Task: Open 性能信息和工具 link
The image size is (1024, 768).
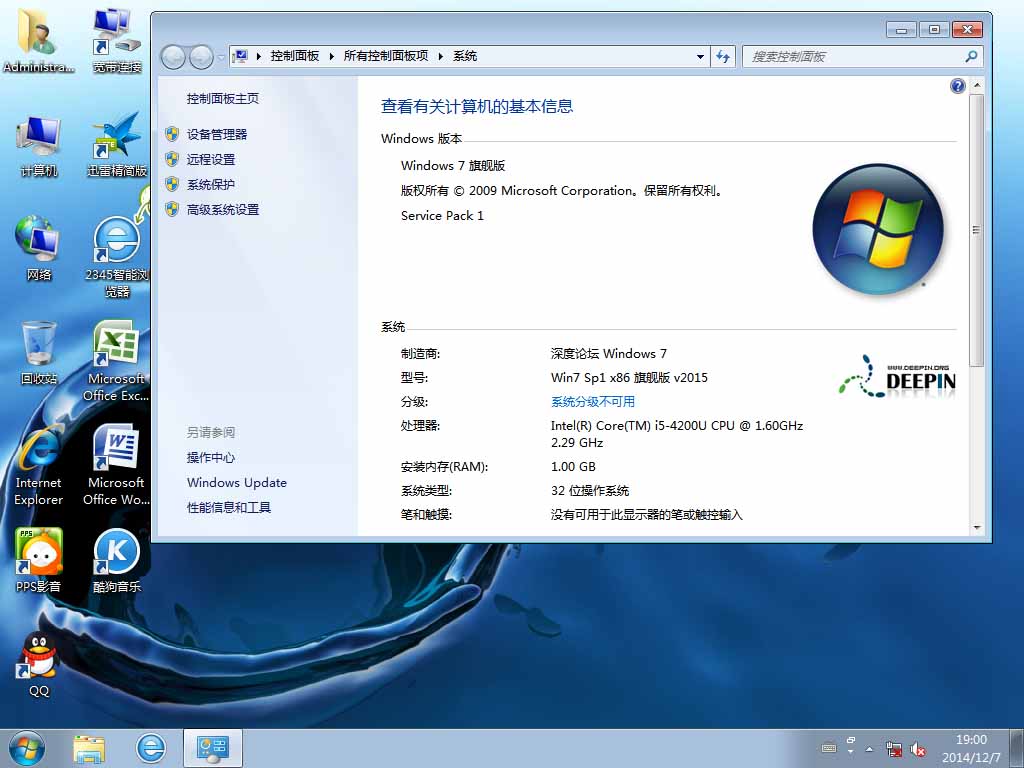Action: pyautogui.click(x=229, y=507)
